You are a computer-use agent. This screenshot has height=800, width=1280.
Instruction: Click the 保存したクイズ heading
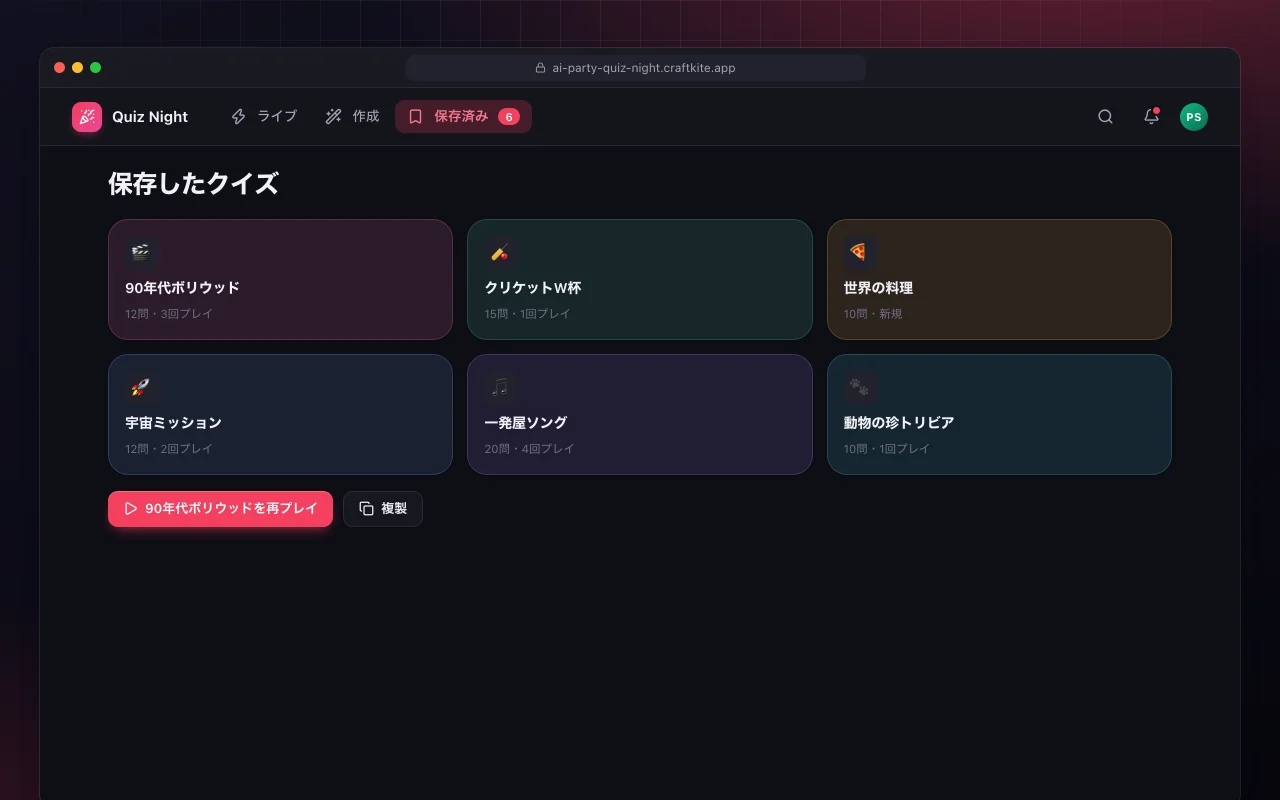tap(193, 184)
